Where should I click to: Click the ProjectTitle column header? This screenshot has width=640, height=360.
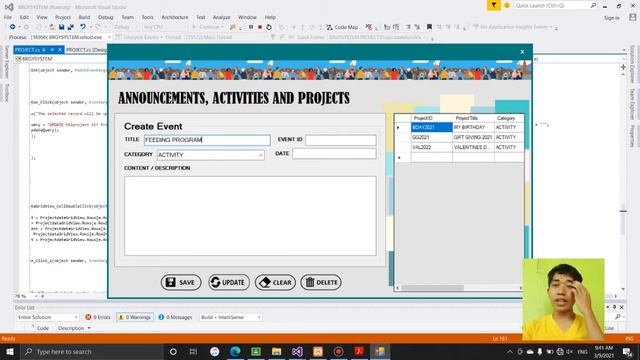(x=473, y=118)
